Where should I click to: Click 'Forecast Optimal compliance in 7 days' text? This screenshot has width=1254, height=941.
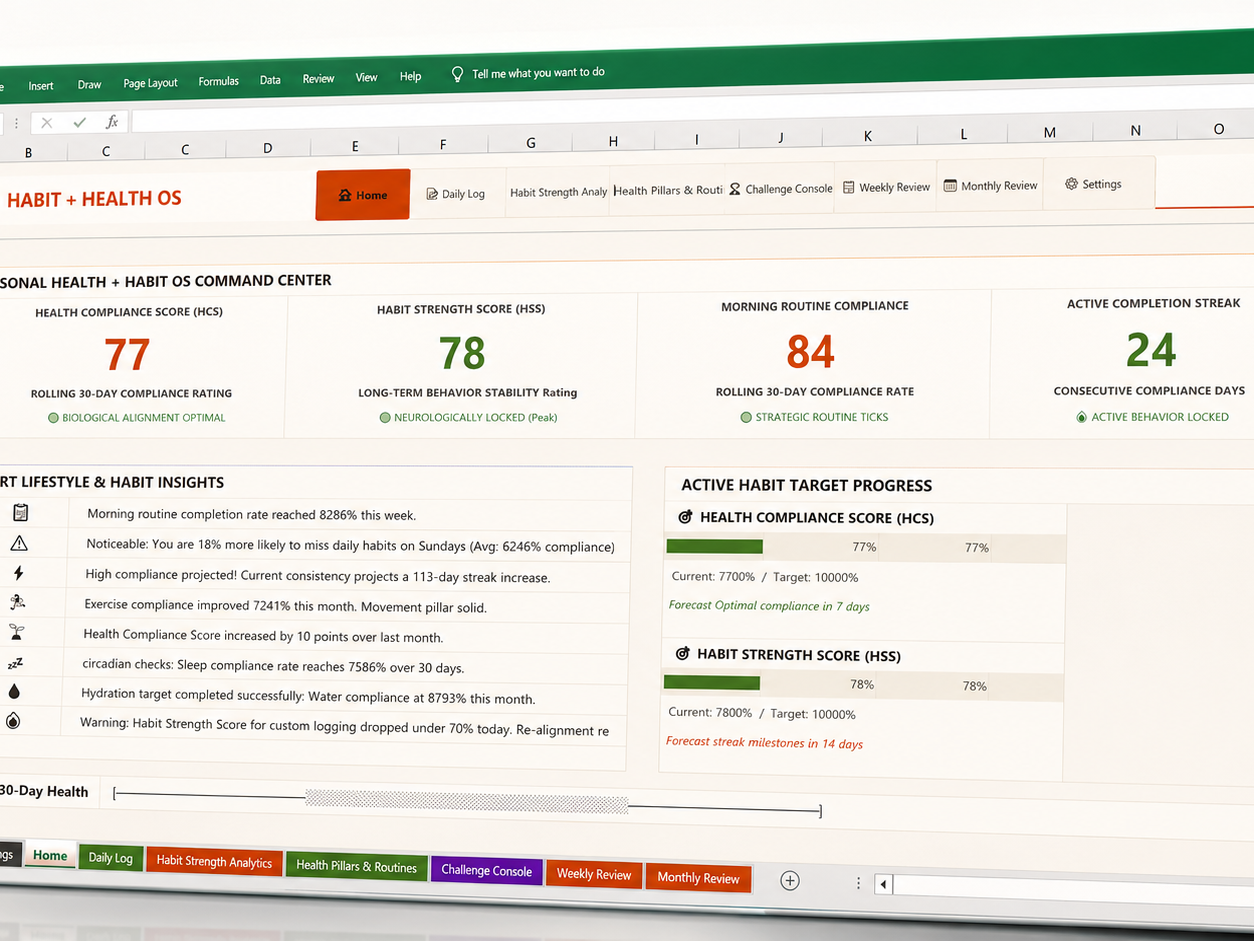769,606
